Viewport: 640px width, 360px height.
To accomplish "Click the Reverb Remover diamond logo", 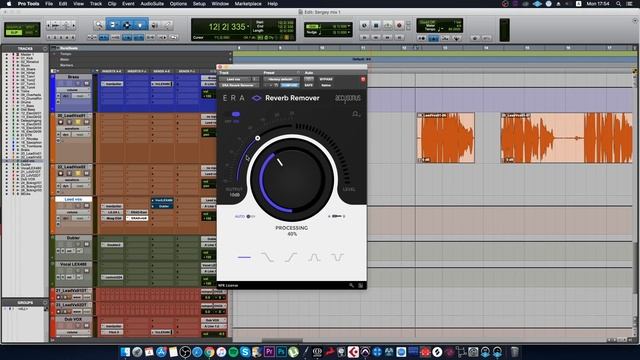I will (x=256, y=98).
